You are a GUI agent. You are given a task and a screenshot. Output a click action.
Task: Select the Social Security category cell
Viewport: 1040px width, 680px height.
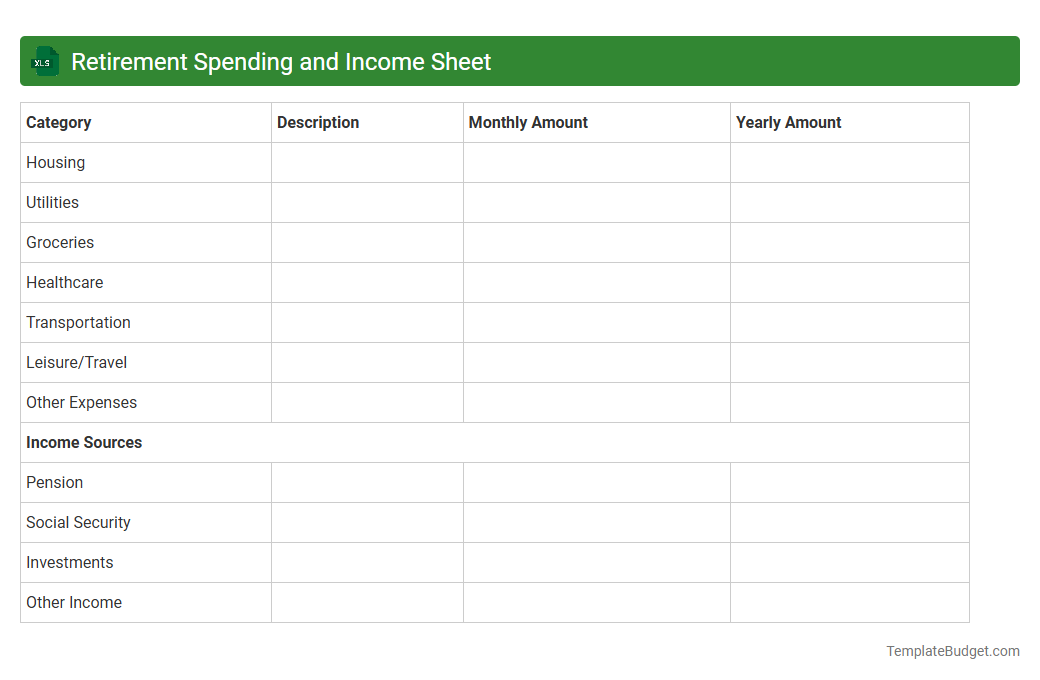pyautogui.click(x=78, y=522)
